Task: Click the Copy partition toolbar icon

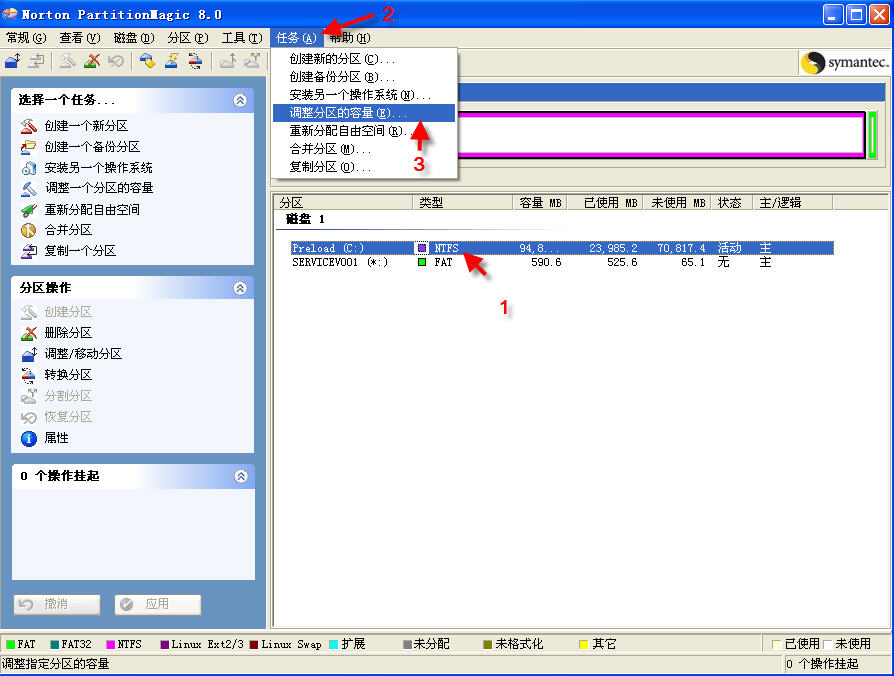Action: pos(36,61)
